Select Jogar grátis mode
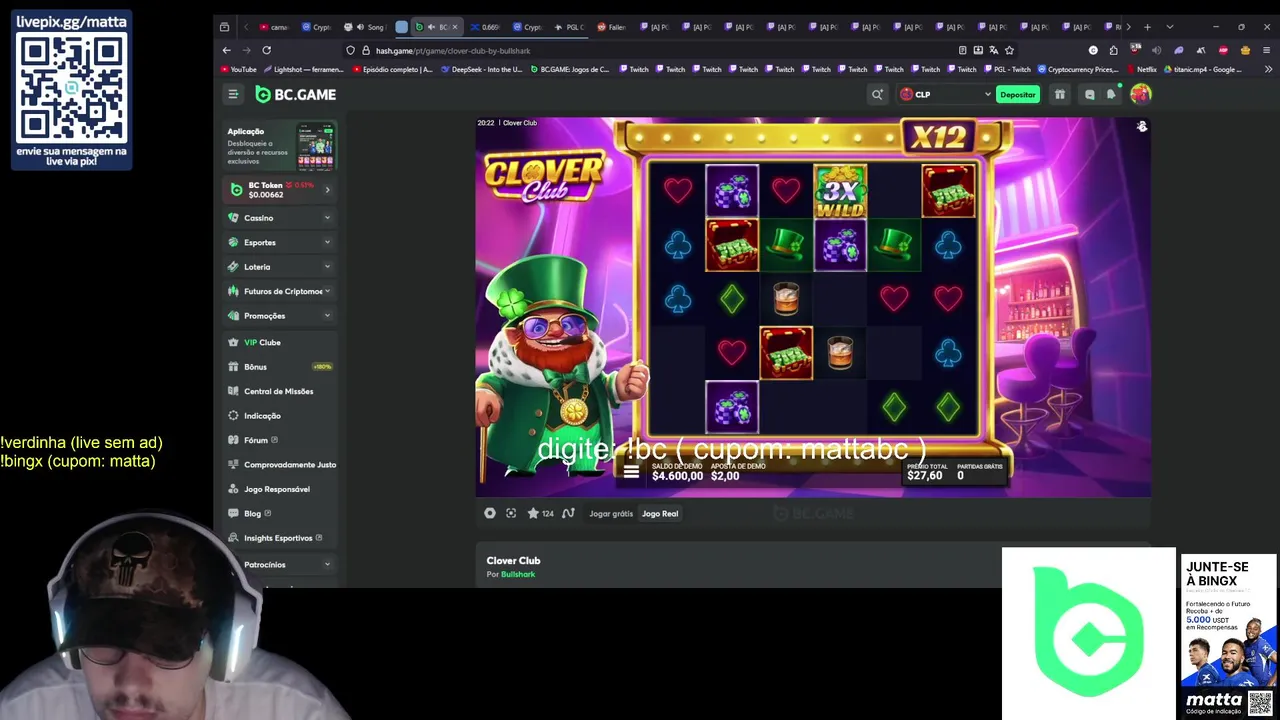The height and width of the screenshot is (720, 1280). pyautogui.click(x=611, y=513)
